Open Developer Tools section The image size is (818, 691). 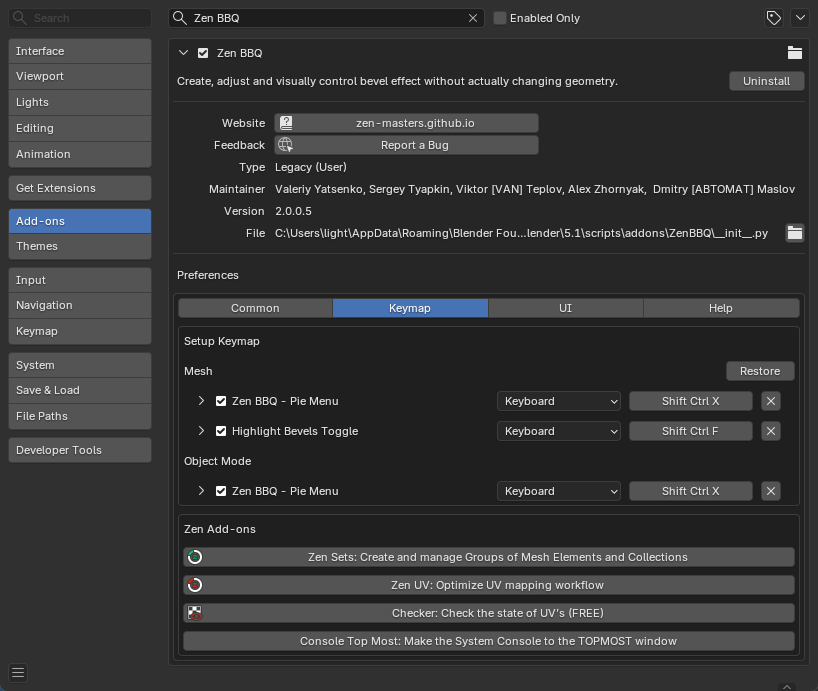point(80,450)
